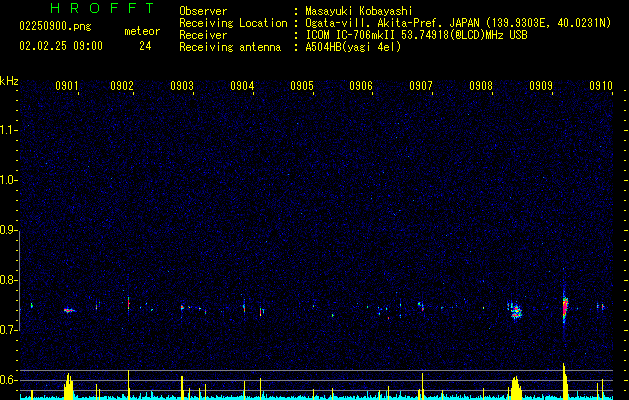
Task: Click the 0.9 kHz axis label
Action: [9, 230]
